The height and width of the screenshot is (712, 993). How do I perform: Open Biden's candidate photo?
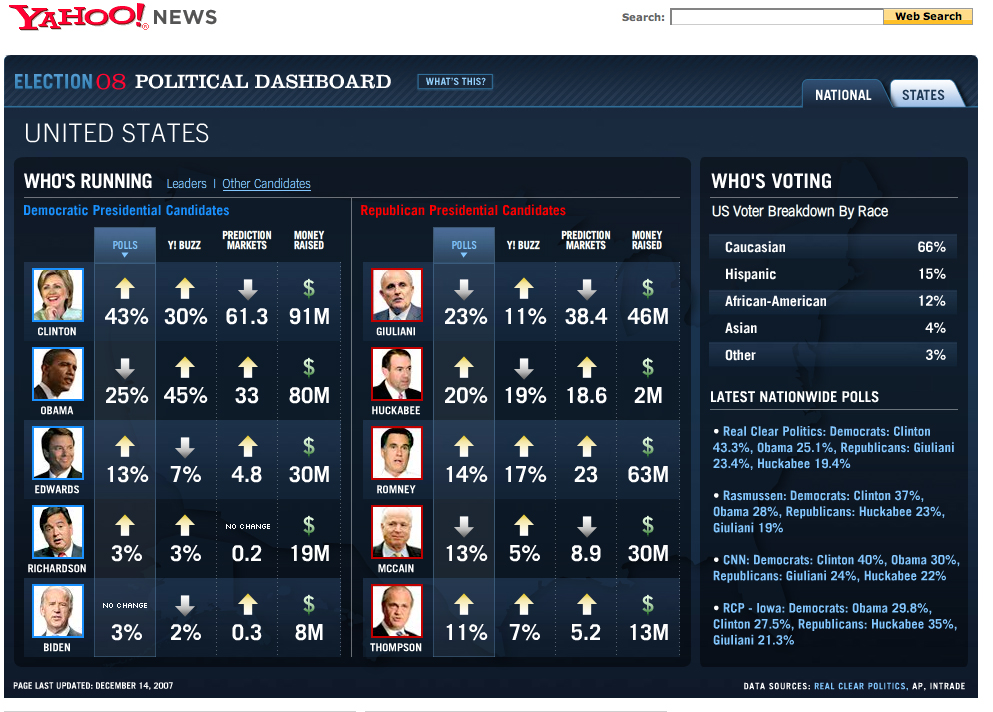pyautogui.click(x=58, y=611)
